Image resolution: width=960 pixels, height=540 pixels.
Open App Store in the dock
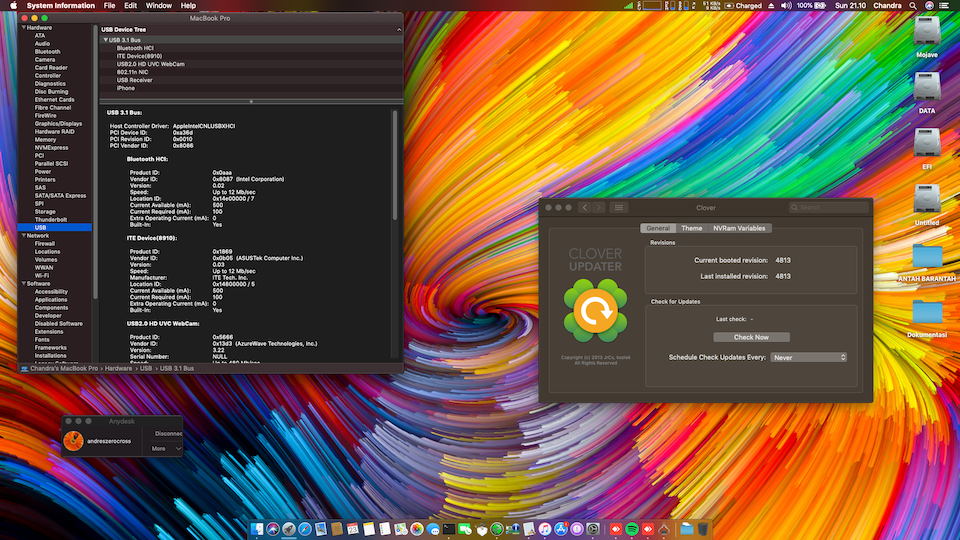pos(561,528)
